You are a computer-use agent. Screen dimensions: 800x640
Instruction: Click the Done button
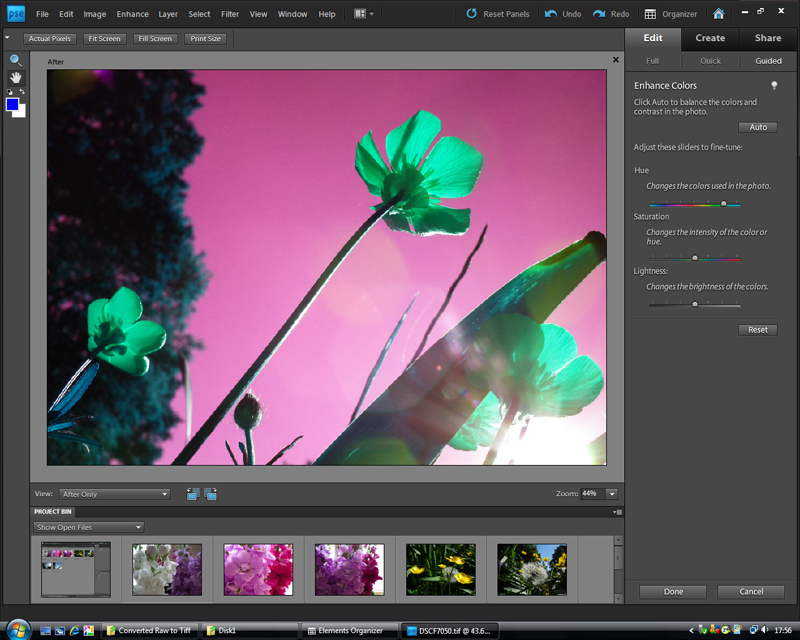pos(673,592)
